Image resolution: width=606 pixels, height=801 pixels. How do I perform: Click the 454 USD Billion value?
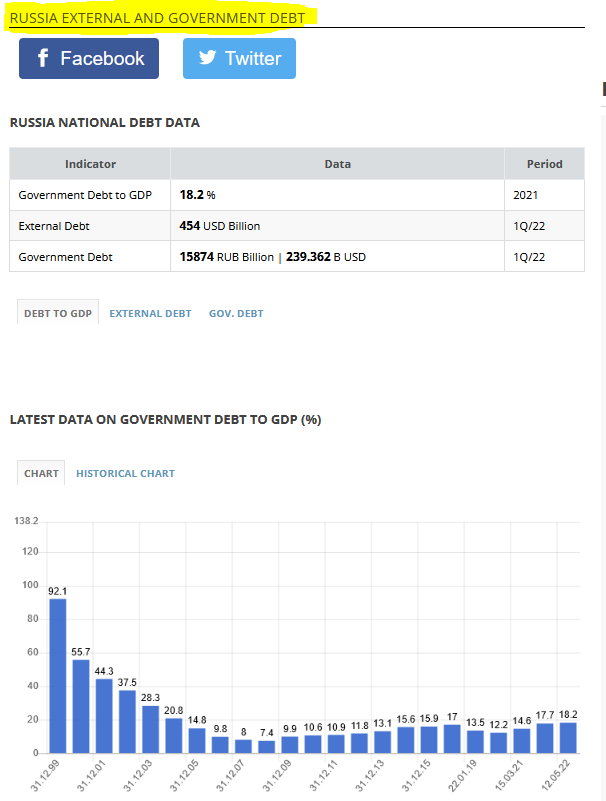pos(220,226)
